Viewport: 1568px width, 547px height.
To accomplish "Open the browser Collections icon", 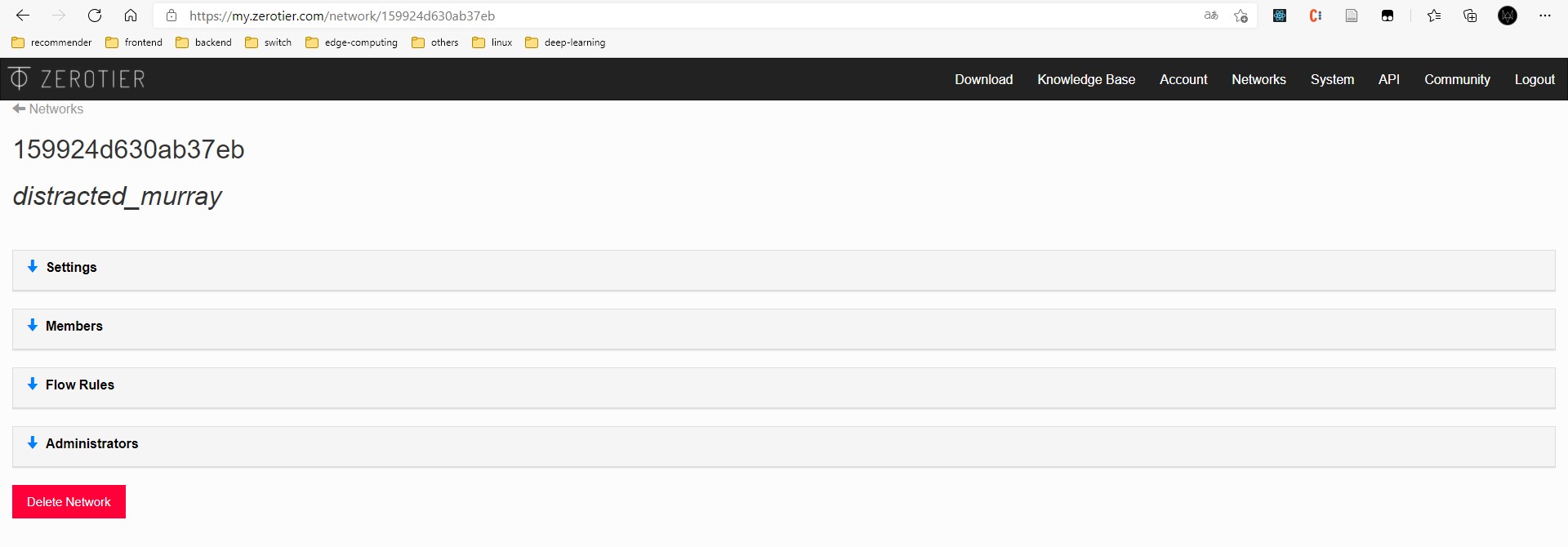I will 1470,16.
